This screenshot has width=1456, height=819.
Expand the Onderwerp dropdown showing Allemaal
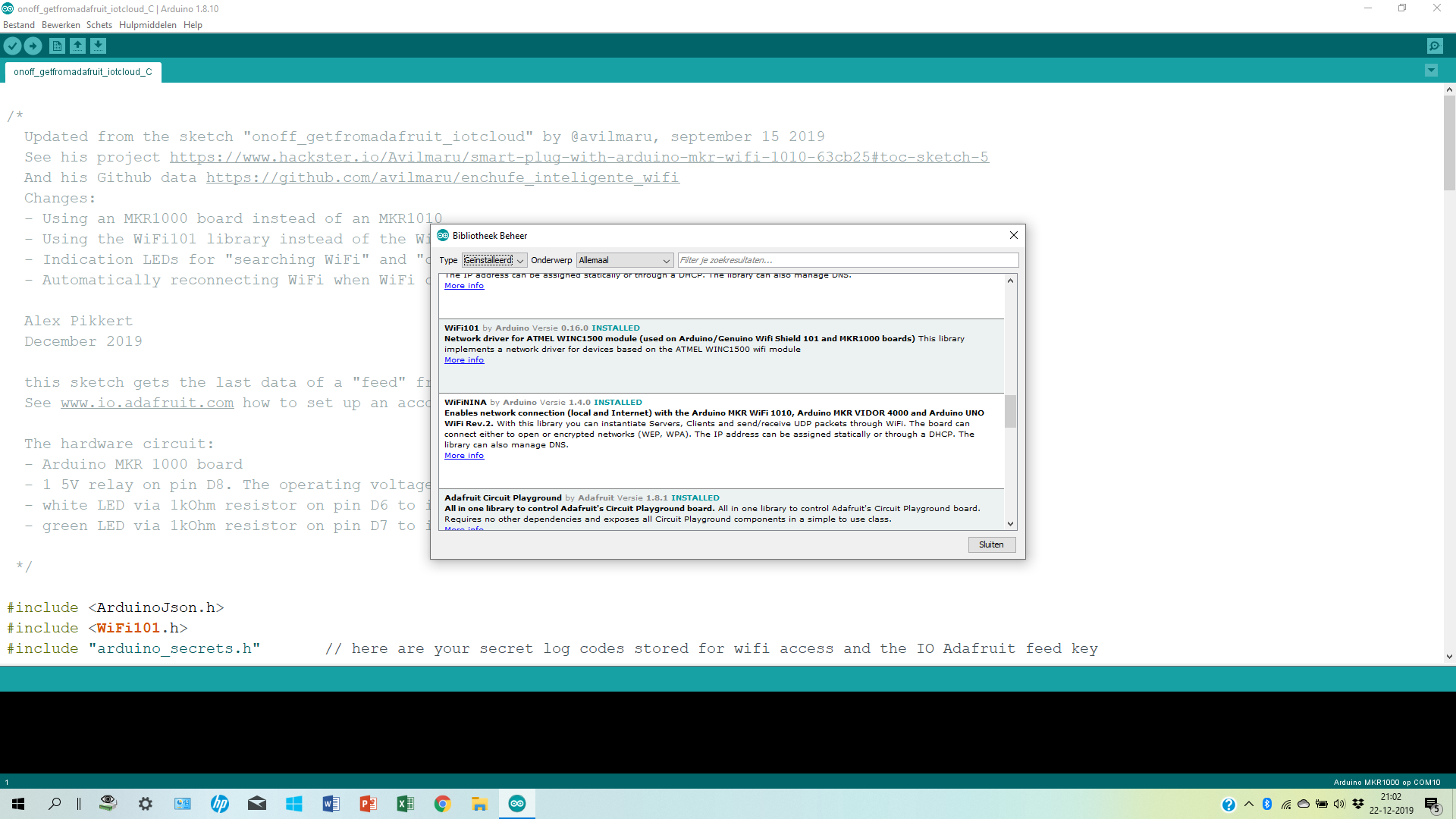click(x=625, y=260)
